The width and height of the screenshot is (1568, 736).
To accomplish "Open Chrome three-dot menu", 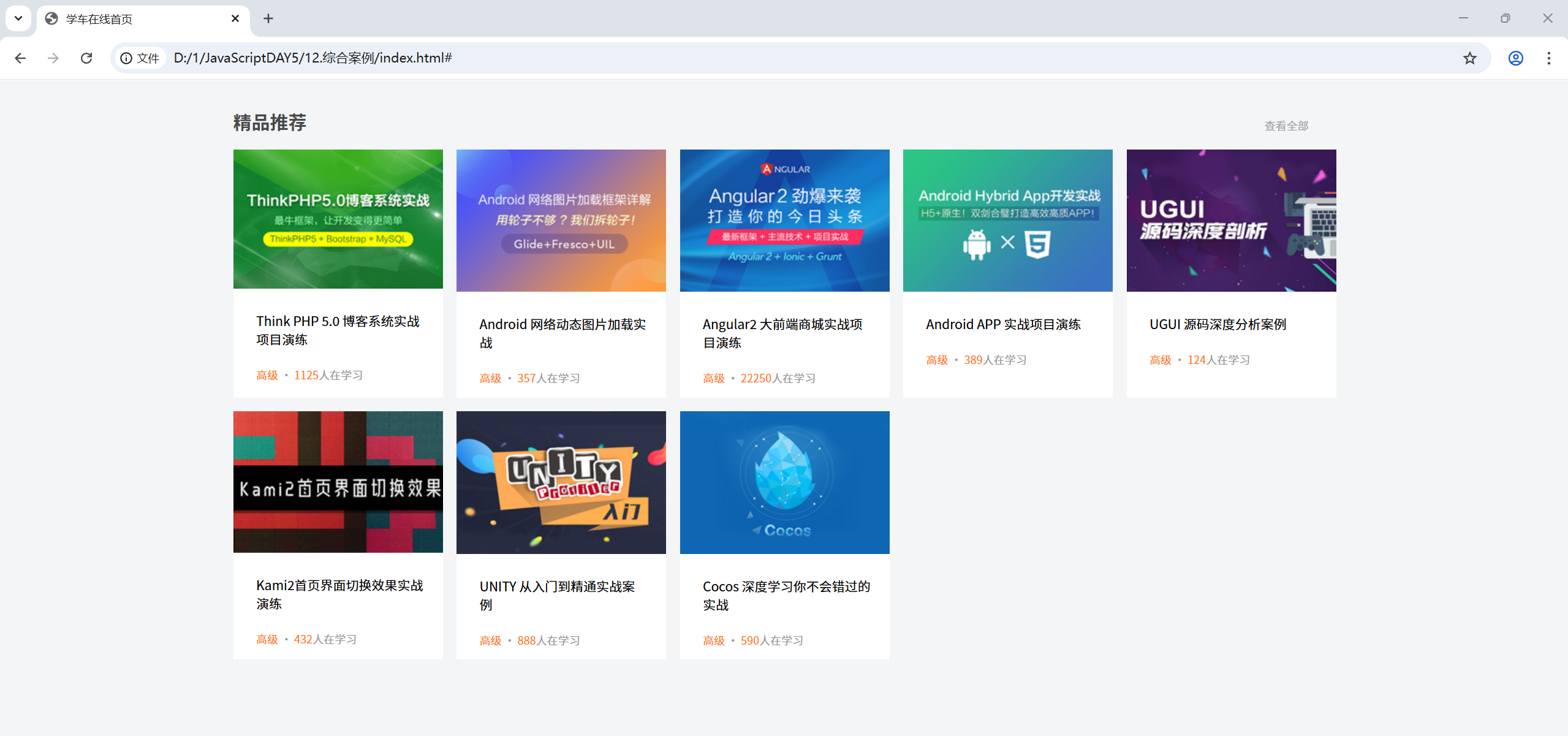I will tap(1548, 58).
